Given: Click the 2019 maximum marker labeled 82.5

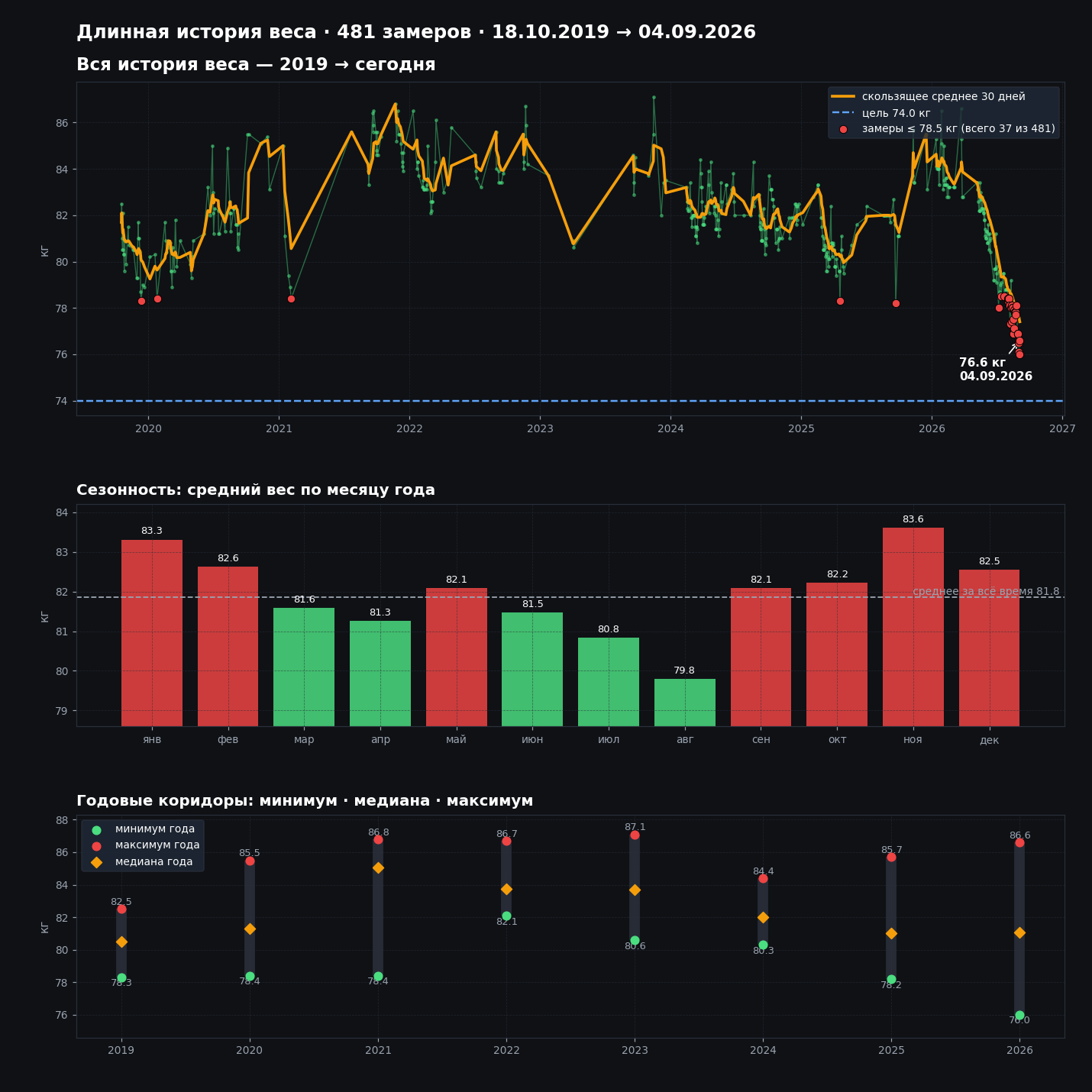Looking at the screenshot, I should (x=121, y=909).
